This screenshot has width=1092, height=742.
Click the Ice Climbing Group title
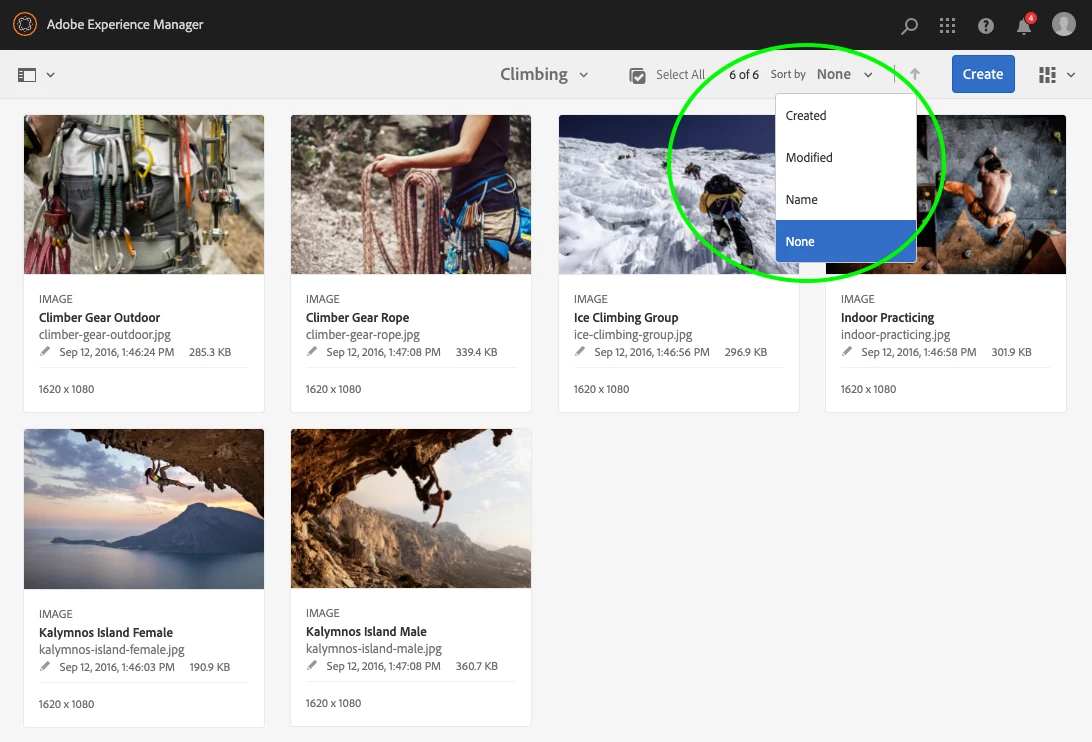[x=626, y=318]
